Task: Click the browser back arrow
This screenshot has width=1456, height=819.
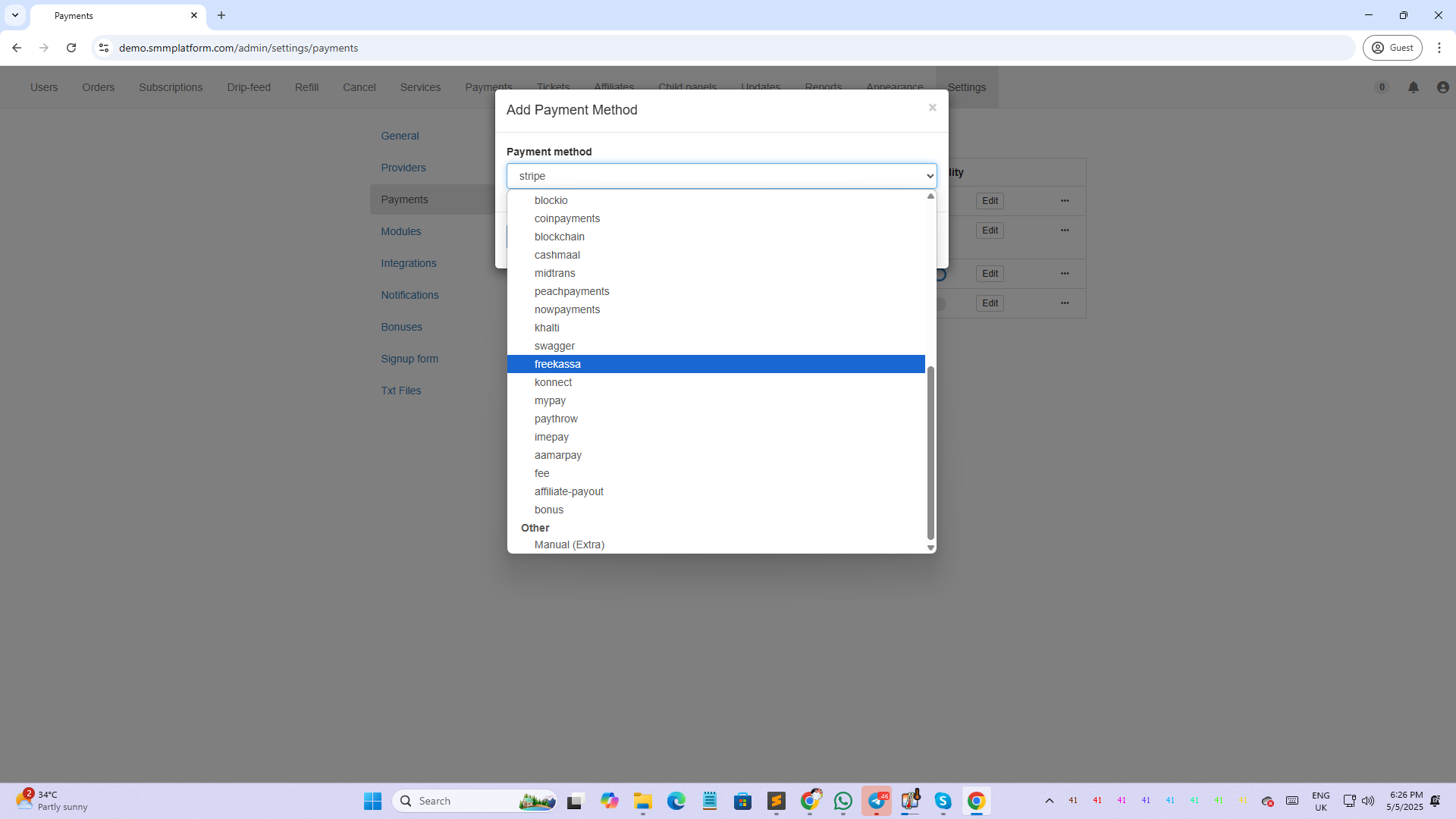Action: [x=17, y=48]
